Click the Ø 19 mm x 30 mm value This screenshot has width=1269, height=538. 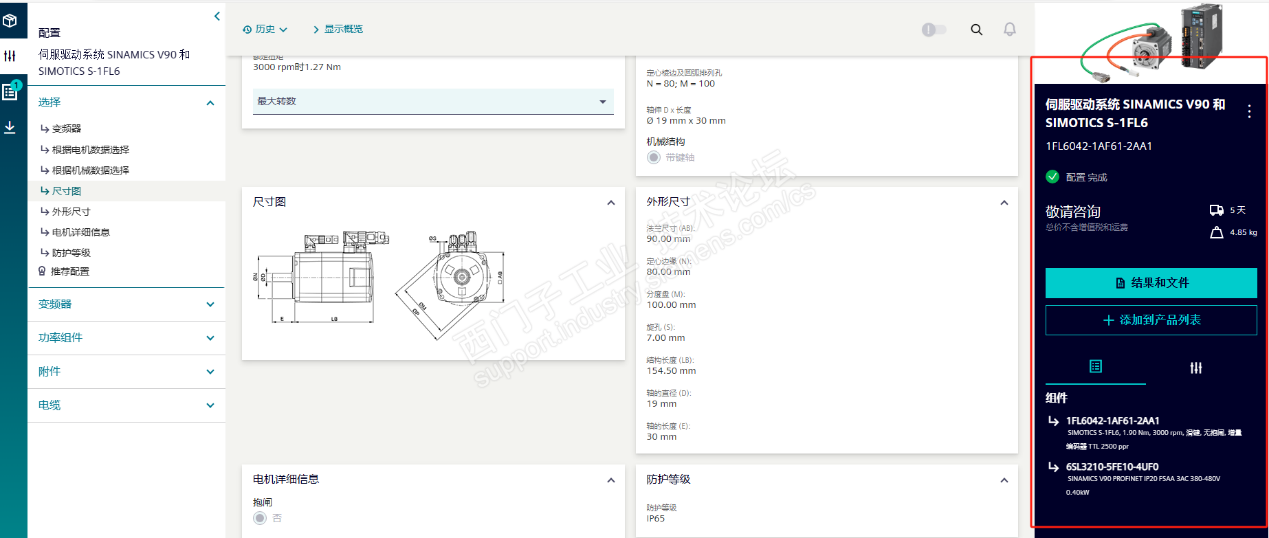click(686, 121)
